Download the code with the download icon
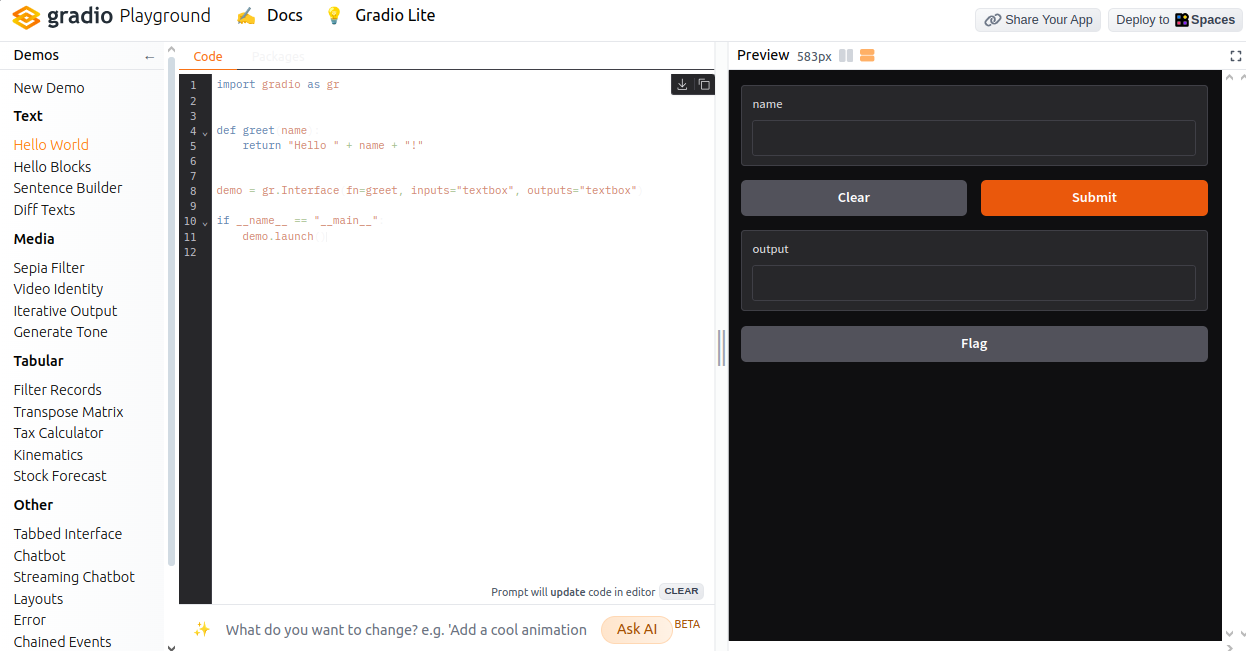Viewport: 1246px width, 651px height. [682, 85]
